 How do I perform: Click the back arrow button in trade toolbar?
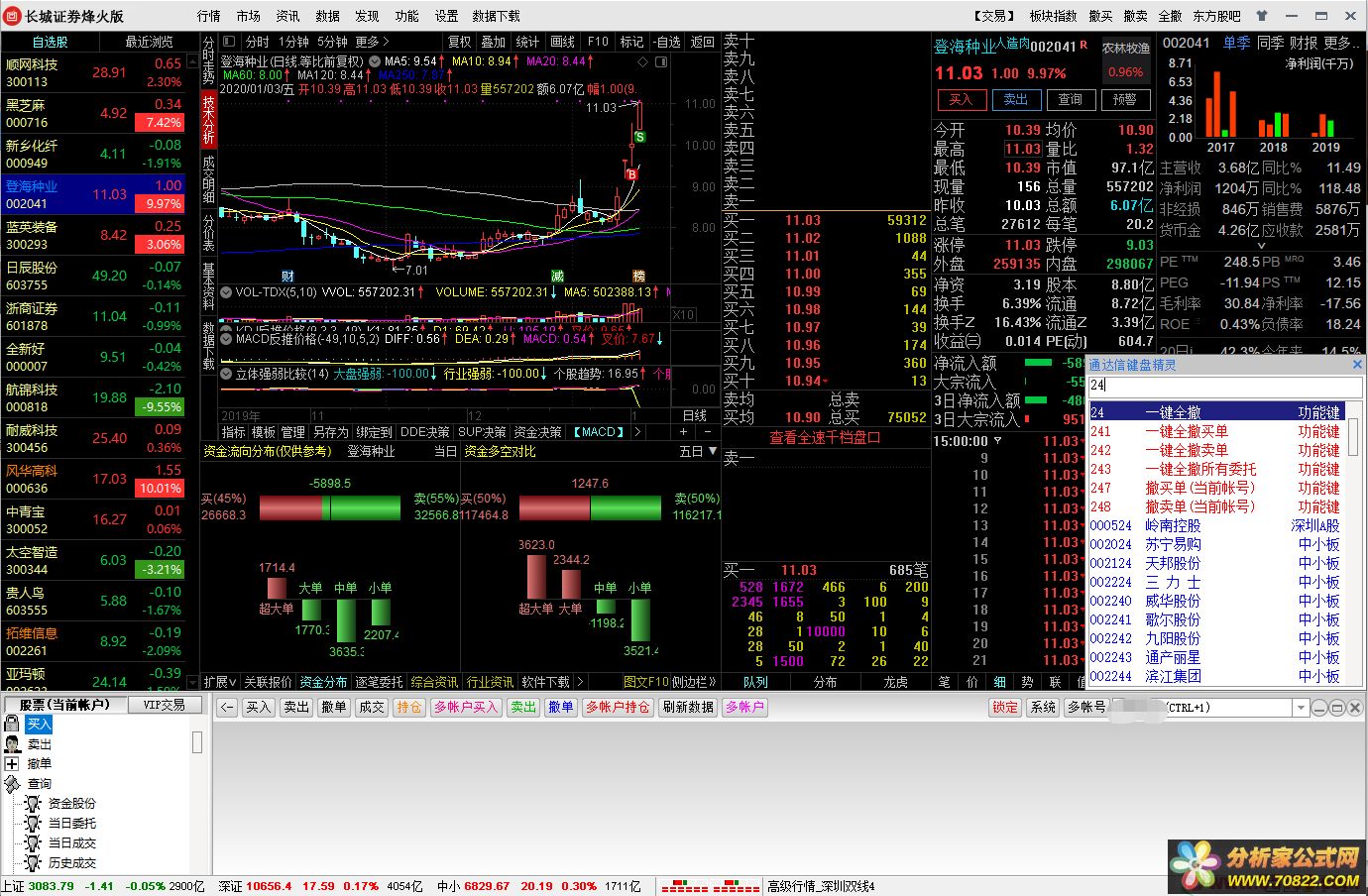227,707
